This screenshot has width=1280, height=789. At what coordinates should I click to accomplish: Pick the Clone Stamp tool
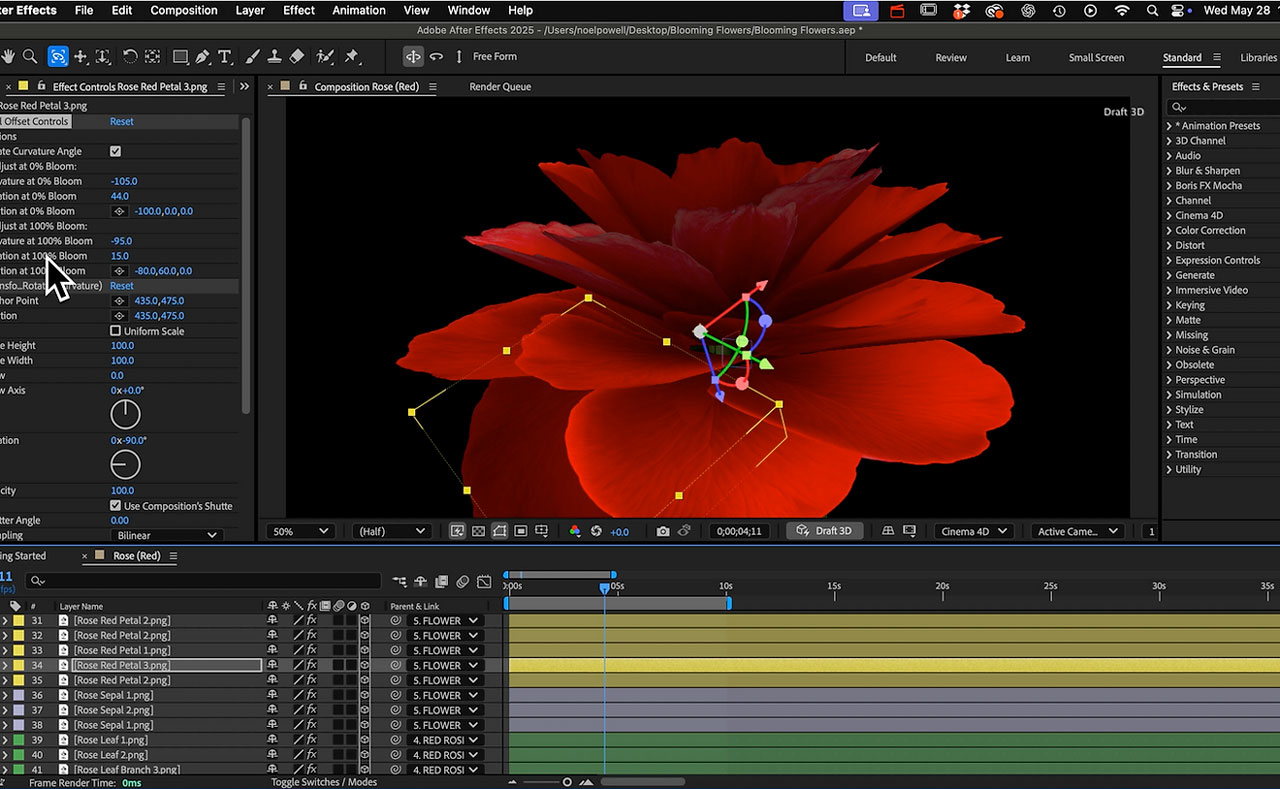(275, 57)
